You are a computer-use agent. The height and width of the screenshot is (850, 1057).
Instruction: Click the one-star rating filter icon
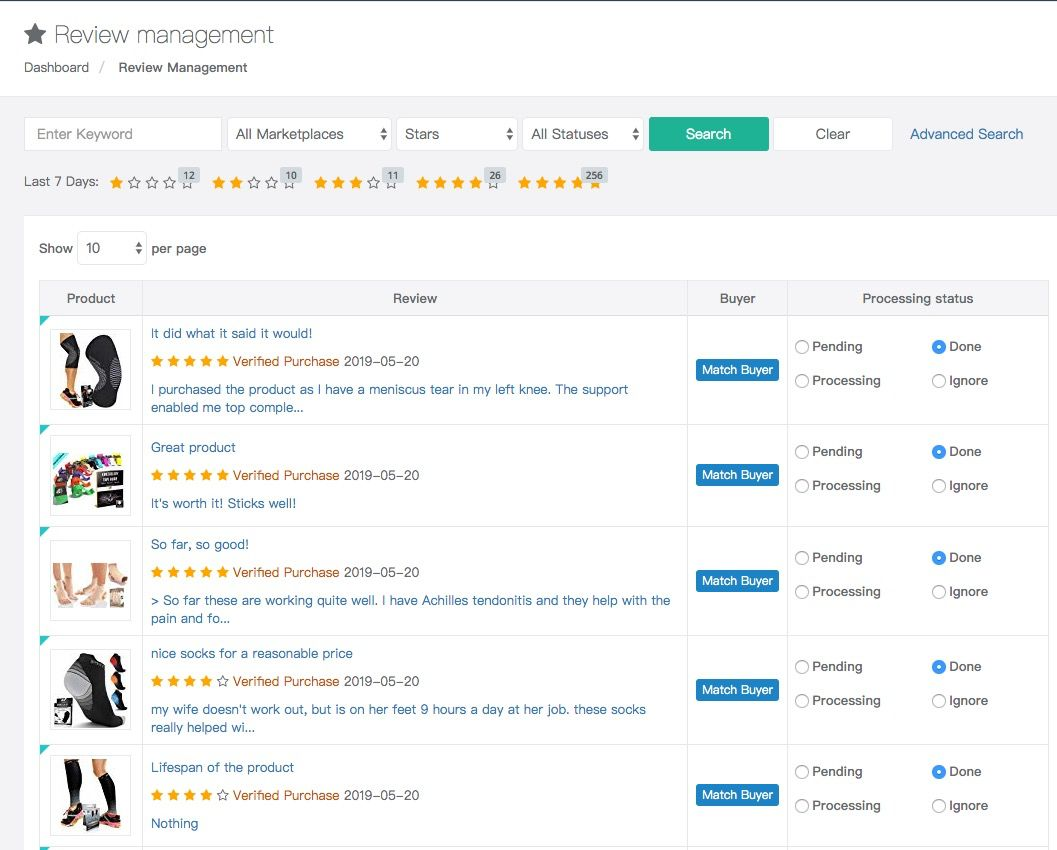pyautogui.click(x=151, y=183)
